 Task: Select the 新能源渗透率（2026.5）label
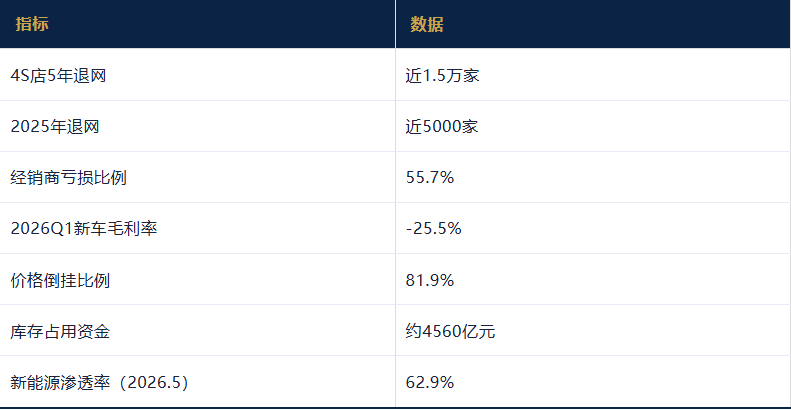[100, 382]
